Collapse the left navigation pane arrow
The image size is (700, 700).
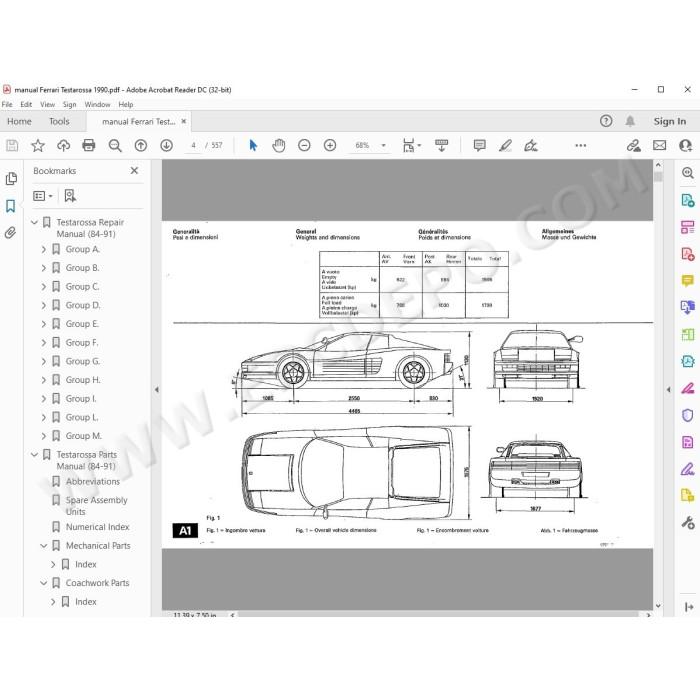tap(157, 390)
